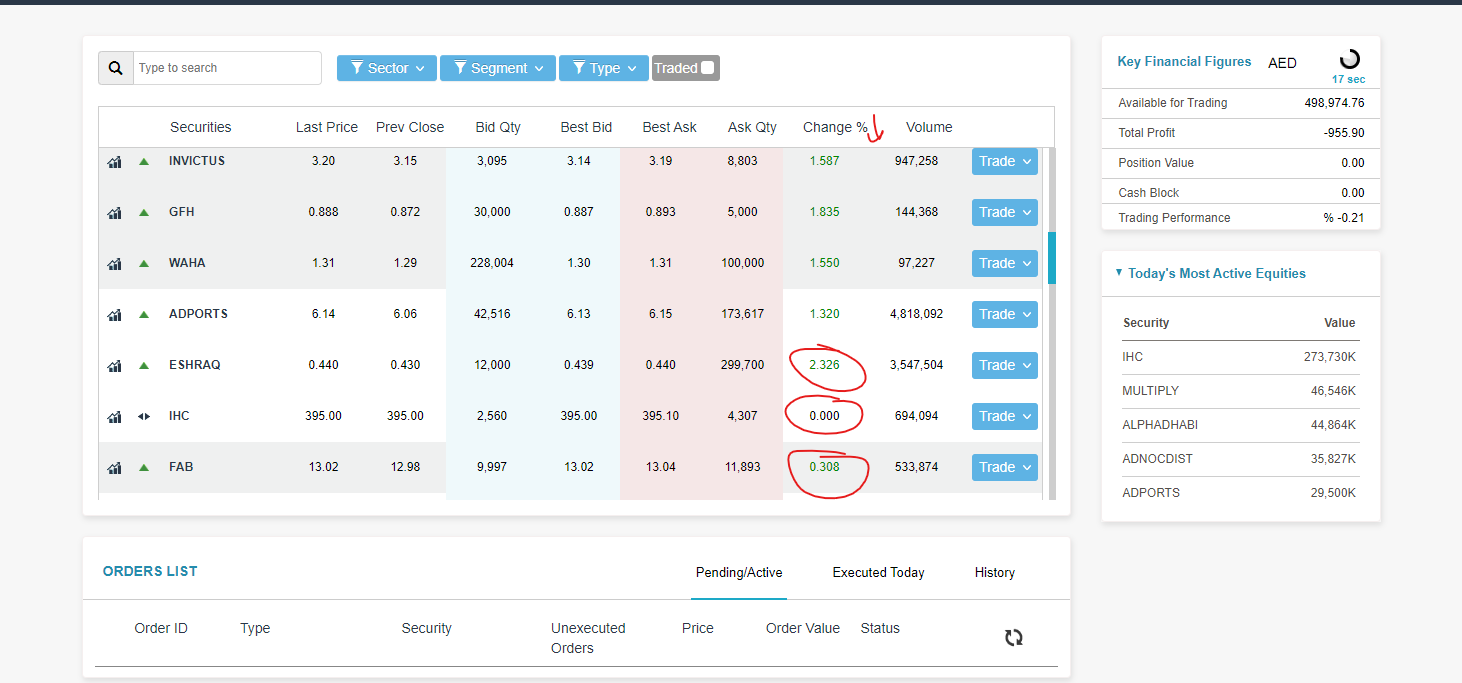The width and height of the screenshot is (1462, 683).
Task: Switch to the History tab
Action: (x=994, y=572)
